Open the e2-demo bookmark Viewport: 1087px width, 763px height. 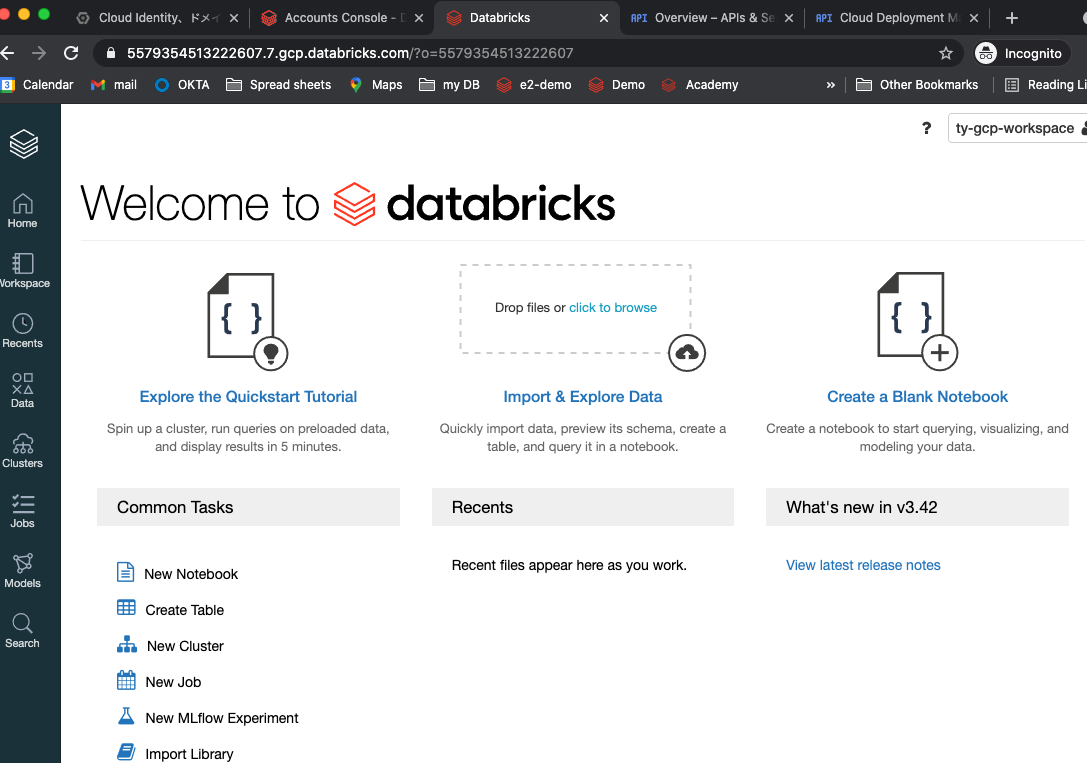click(x=534, y=85)
